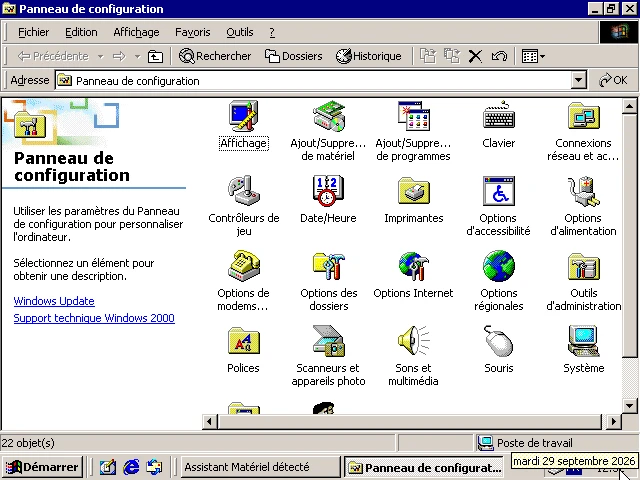This screenshot has width=640, height=480.
Task: Launch Internet Explorer from quick launch
Action: coord(131,467)
